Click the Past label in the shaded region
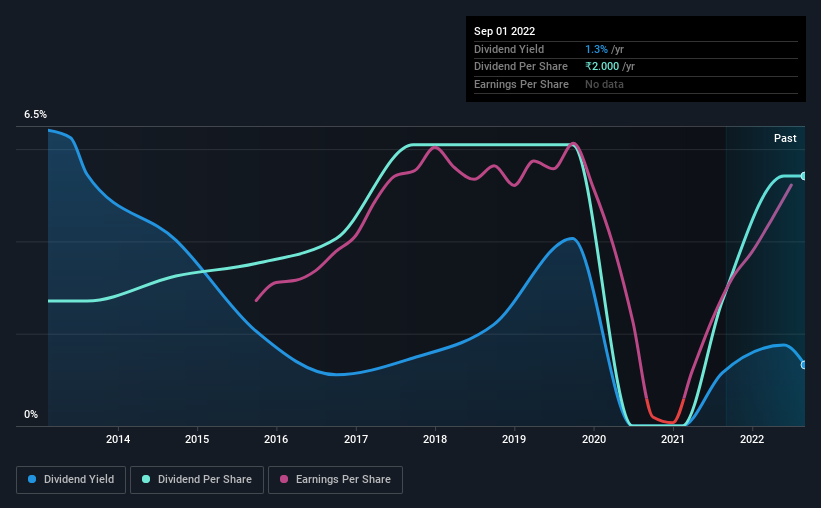The width and height of the screenshot is (821, 508). click(x=785, y=138)
